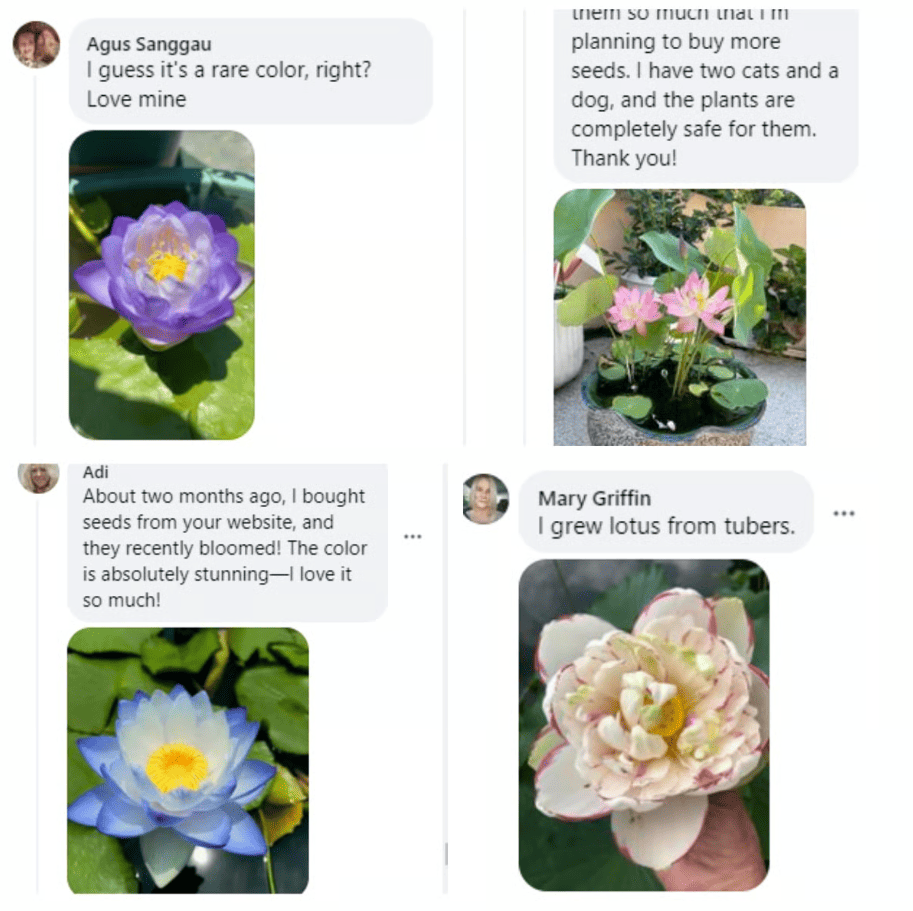
Task: Click Adi's profile avatar
Action: coord(38,478)
